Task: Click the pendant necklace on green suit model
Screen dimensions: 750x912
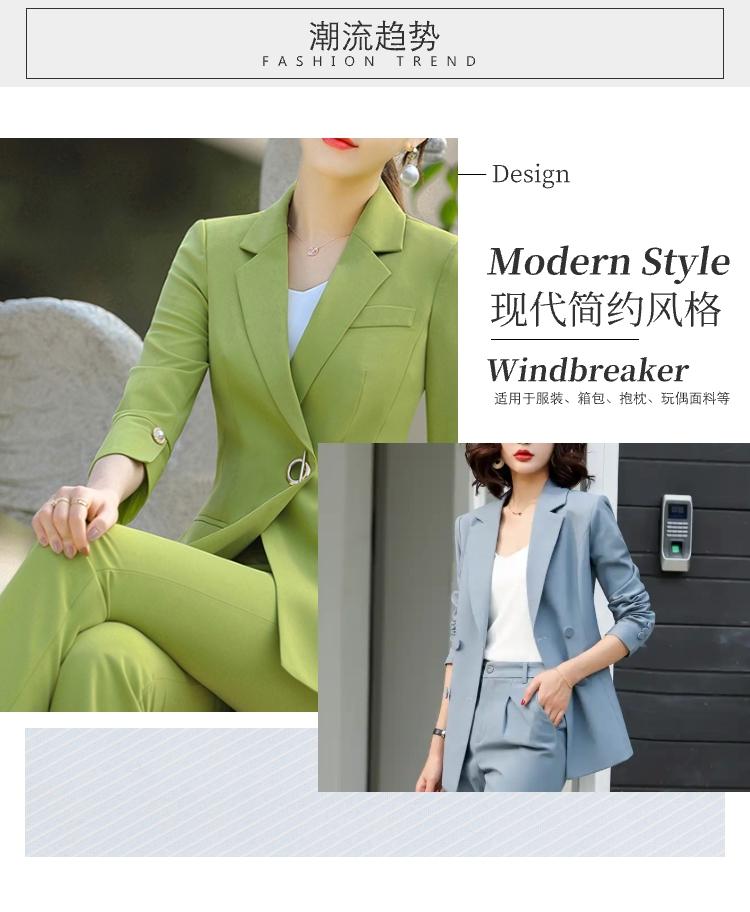Action: coord(315,250)
